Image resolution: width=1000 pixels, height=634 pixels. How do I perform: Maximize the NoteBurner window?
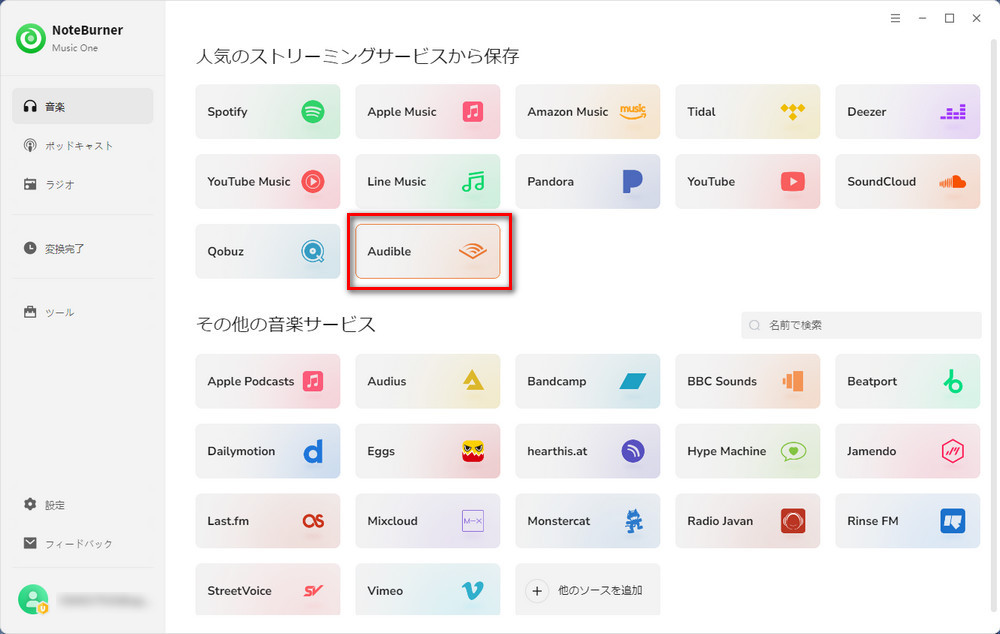[949, 18]
